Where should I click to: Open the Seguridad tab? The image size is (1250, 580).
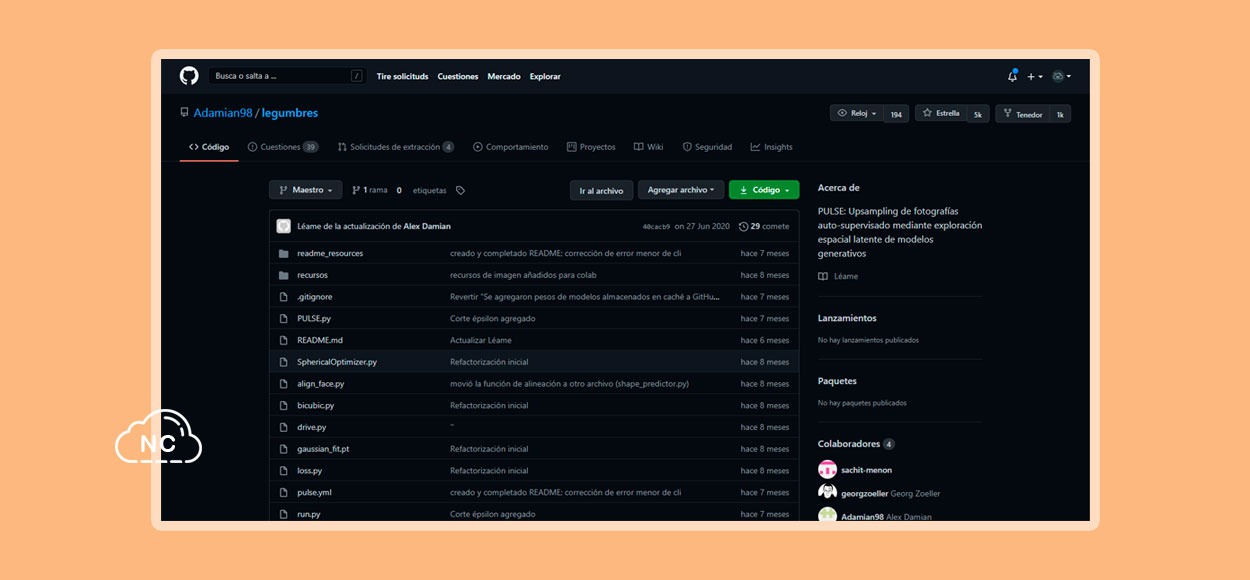707,147
